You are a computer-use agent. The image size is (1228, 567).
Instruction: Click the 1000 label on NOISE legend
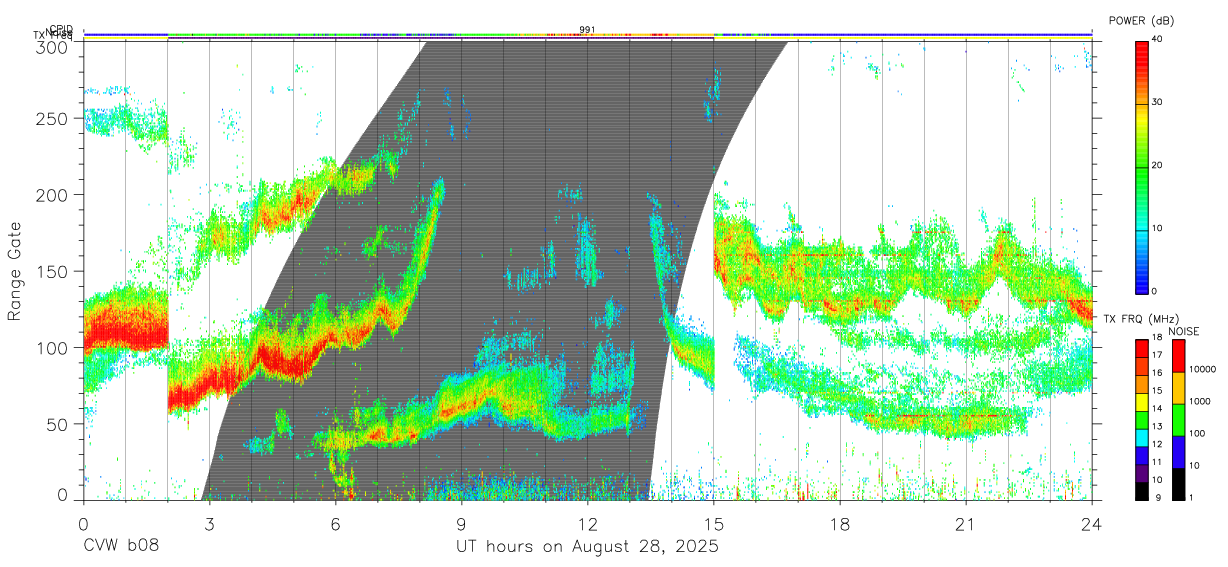[x=1200, y=401]
